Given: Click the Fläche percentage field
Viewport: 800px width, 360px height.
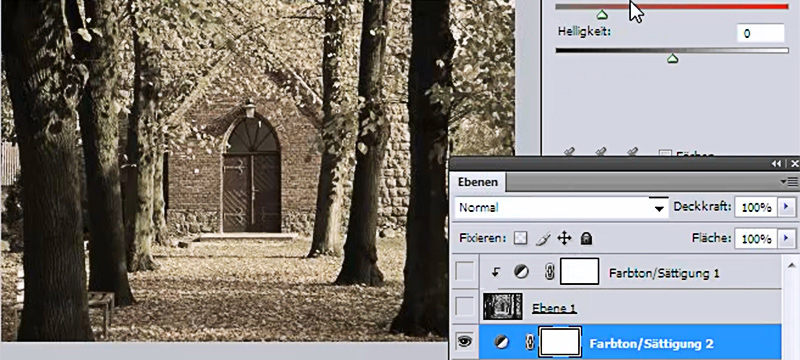Looking at the screenshot, I should pos(756,238).
